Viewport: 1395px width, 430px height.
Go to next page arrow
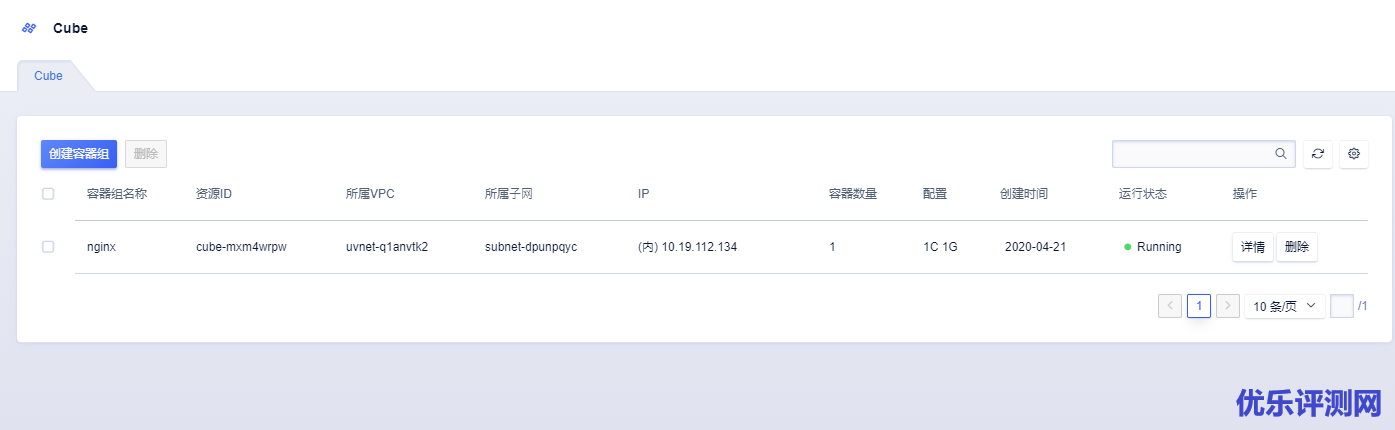(x=1228, y=306)
